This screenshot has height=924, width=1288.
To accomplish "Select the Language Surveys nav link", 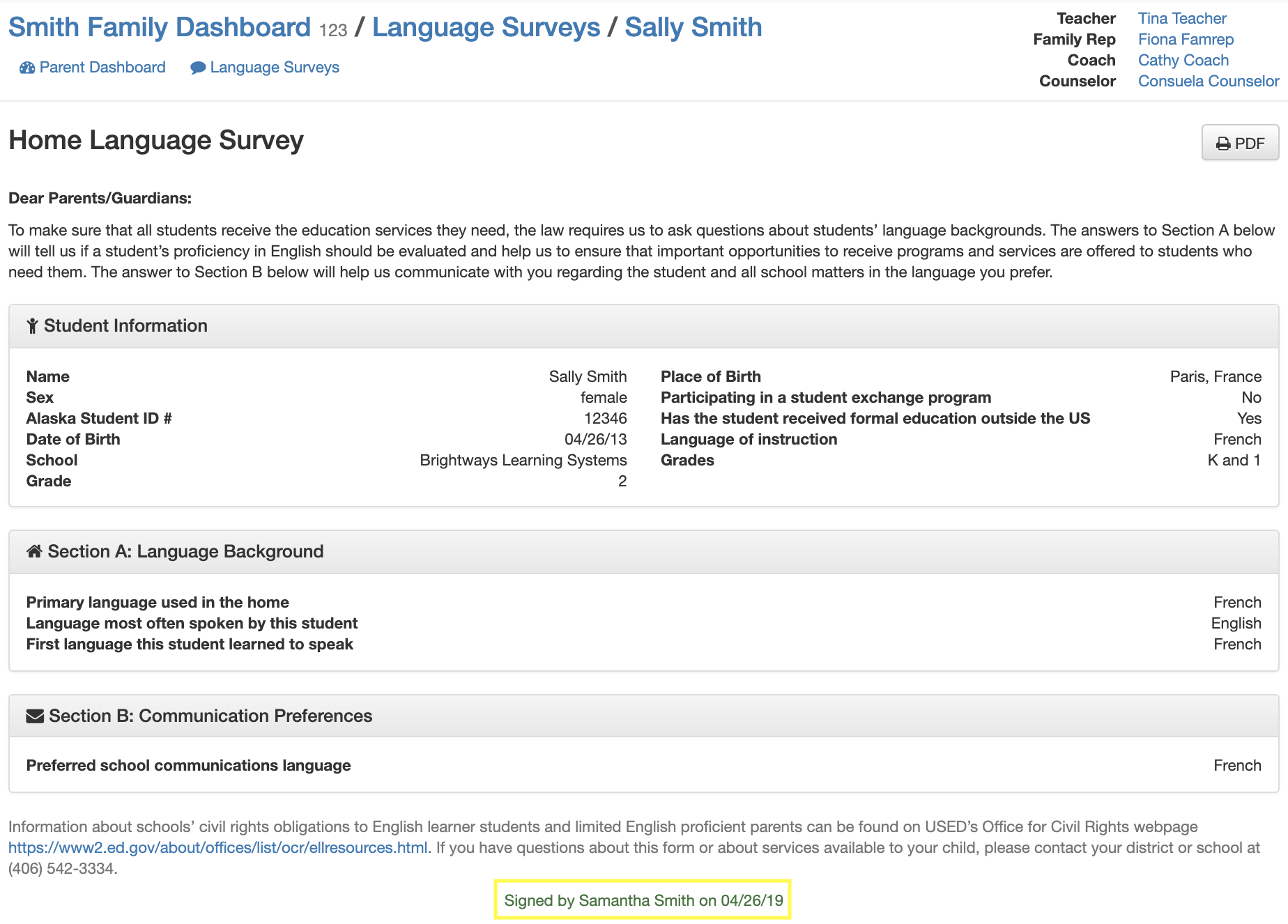I will [x=275, y=68].
